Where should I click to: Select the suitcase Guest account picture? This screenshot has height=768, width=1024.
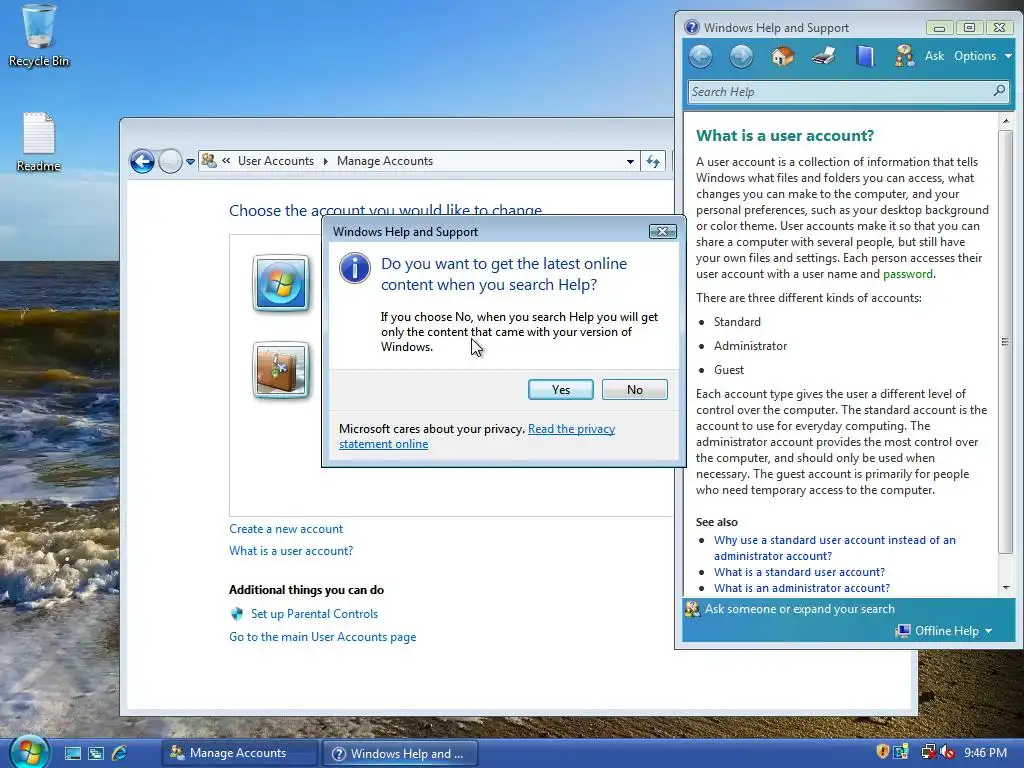281,370
